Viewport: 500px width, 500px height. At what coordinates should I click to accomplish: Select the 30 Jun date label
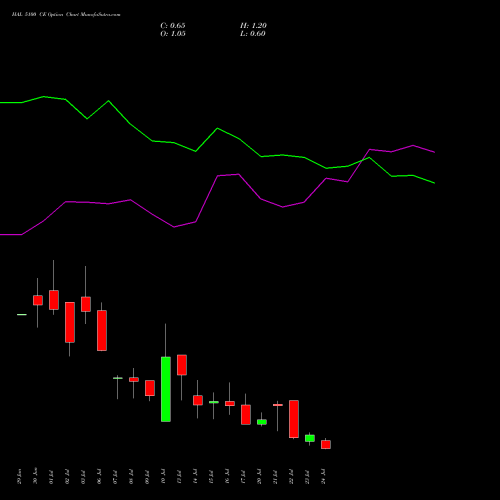[x=35, y=477]
